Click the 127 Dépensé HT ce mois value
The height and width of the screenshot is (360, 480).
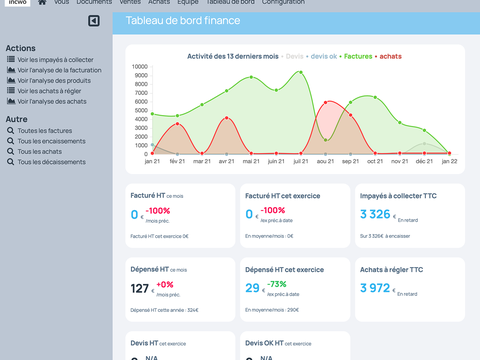tap(139, 288)
